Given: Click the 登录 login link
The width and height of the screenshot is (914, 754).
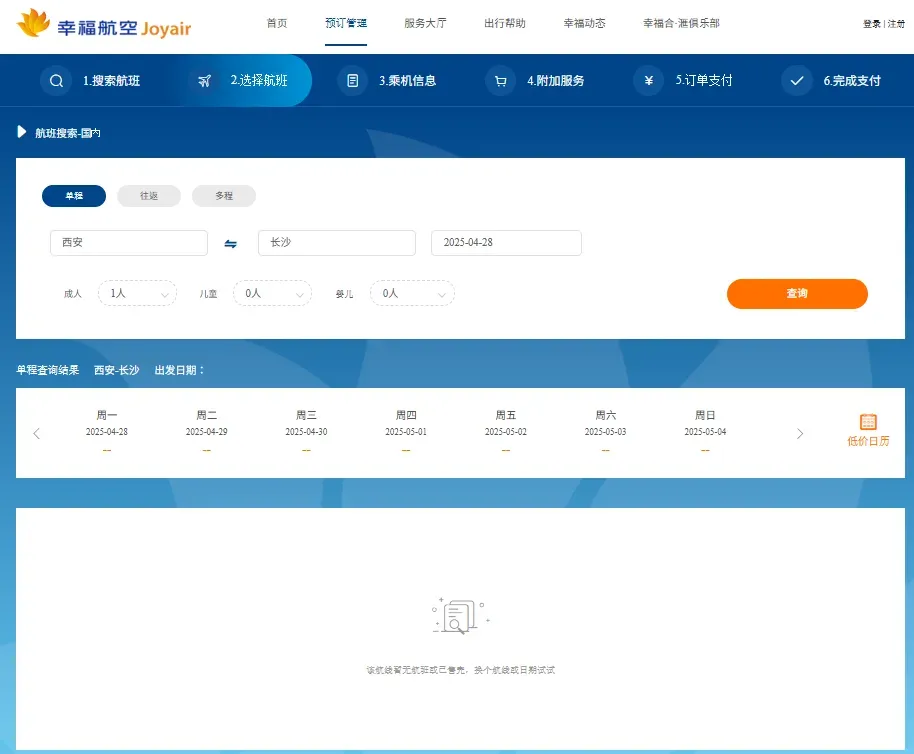Looking at the screenshot, I should click(871, 24).
